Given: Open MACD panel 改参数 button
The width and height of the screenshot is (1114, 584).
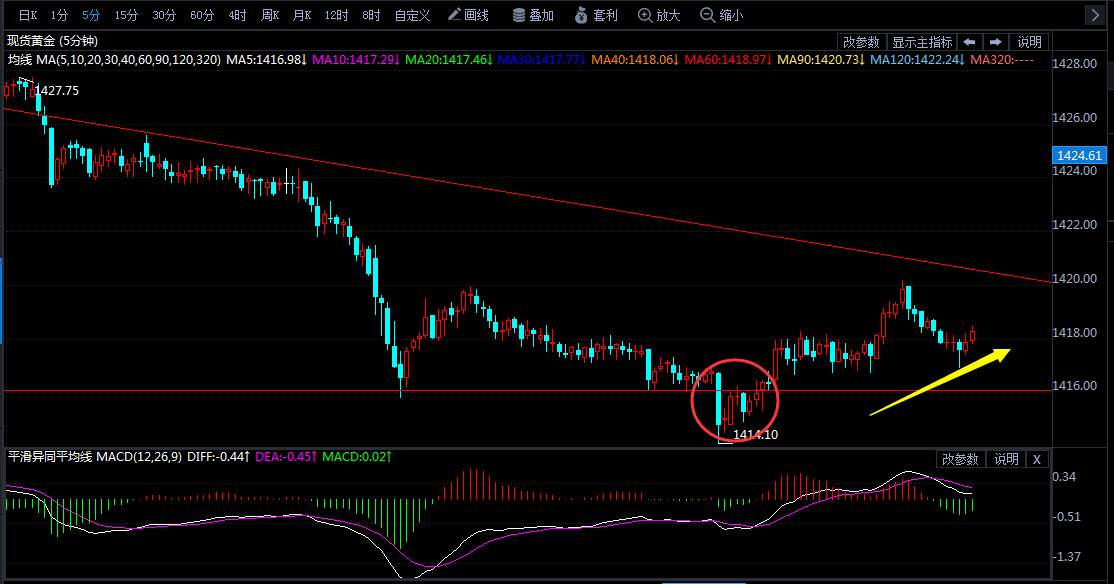Looking at the screenshot, I should click(960, 459).
